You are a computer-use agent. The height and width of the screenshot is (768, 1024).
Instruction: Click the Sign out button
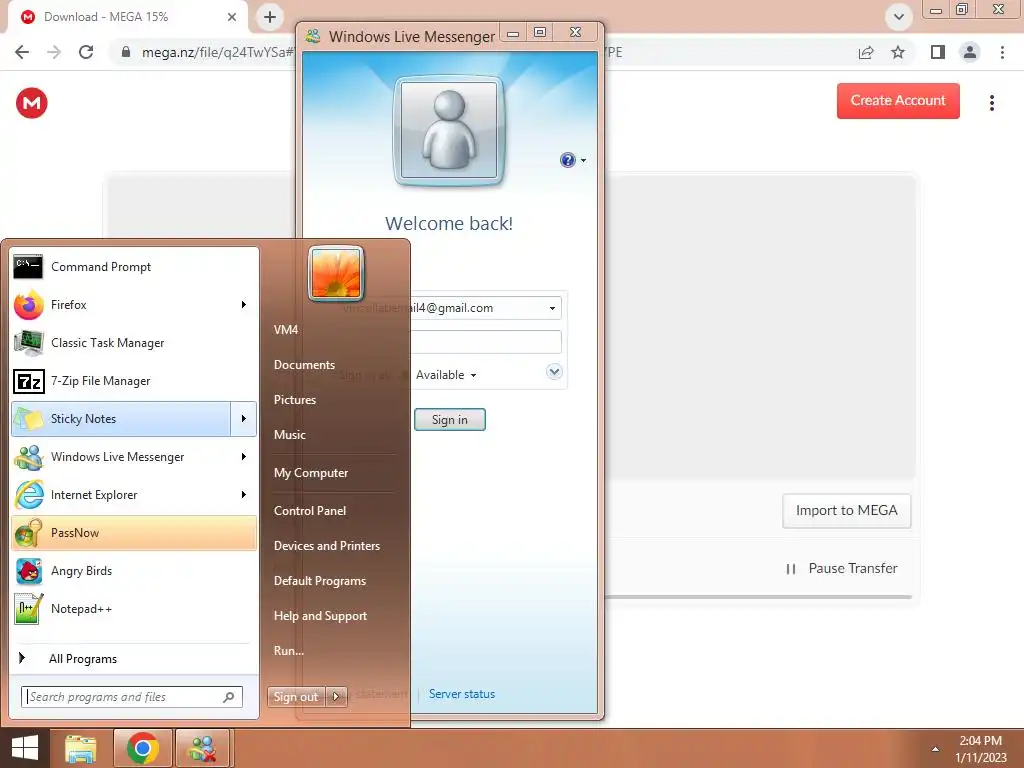click(296, 697)
